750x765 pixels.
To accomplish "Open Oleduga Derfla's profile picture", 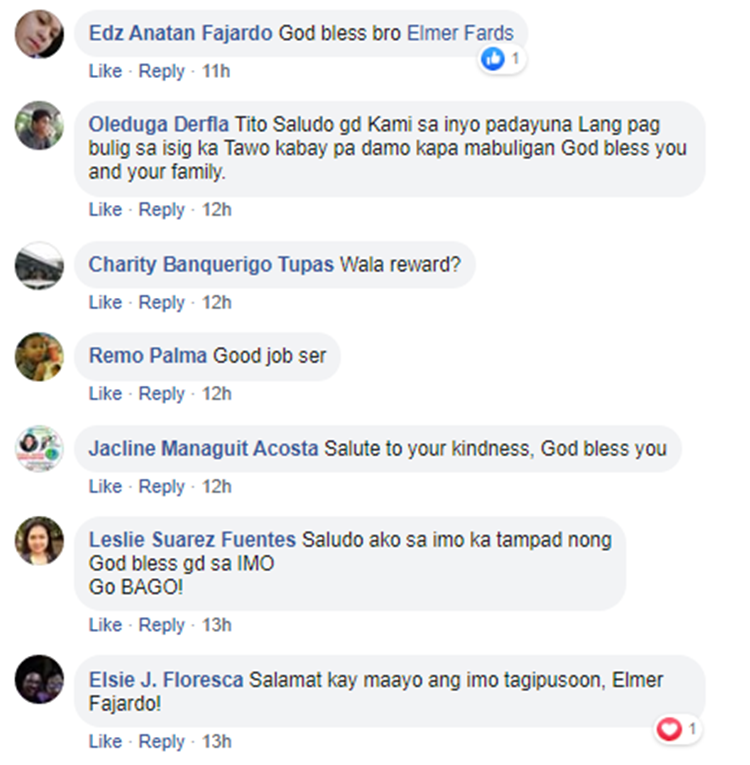I will (x=39, y=125).
